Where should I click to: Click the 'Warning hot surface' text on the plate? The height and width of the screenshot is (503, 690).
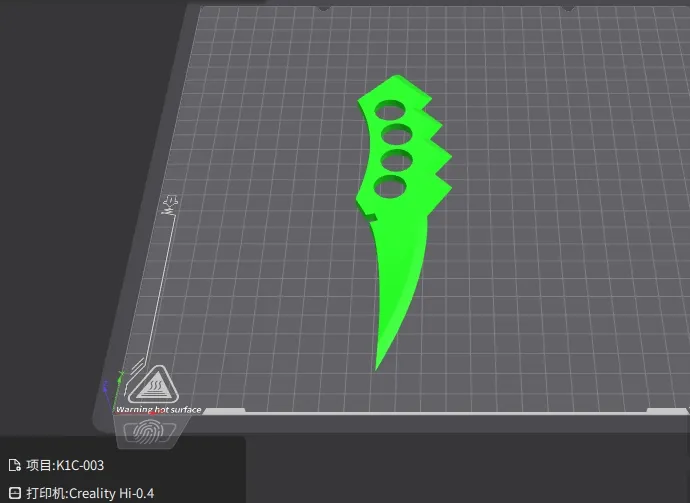(x=159, y=410)
